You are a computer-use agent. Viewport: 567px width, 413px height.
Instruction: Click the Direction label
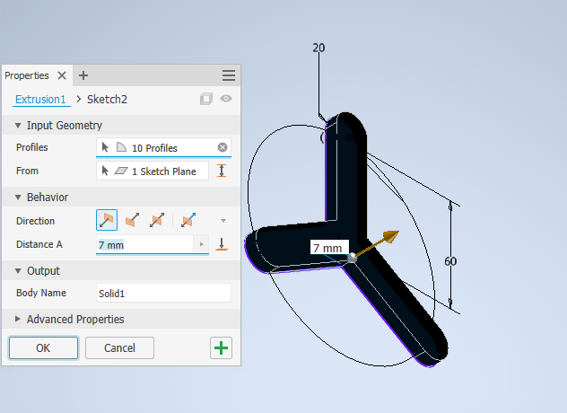point(35,221)
